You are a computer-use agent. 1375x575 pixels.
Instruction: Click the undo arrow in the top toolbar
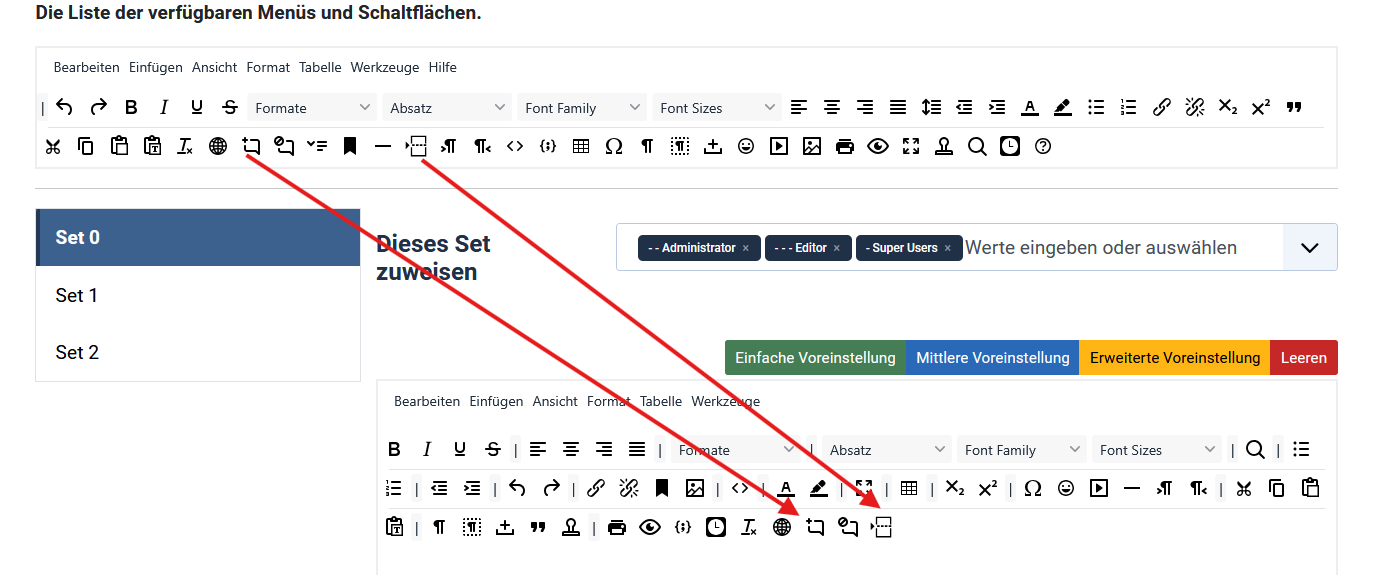(65, 107)
